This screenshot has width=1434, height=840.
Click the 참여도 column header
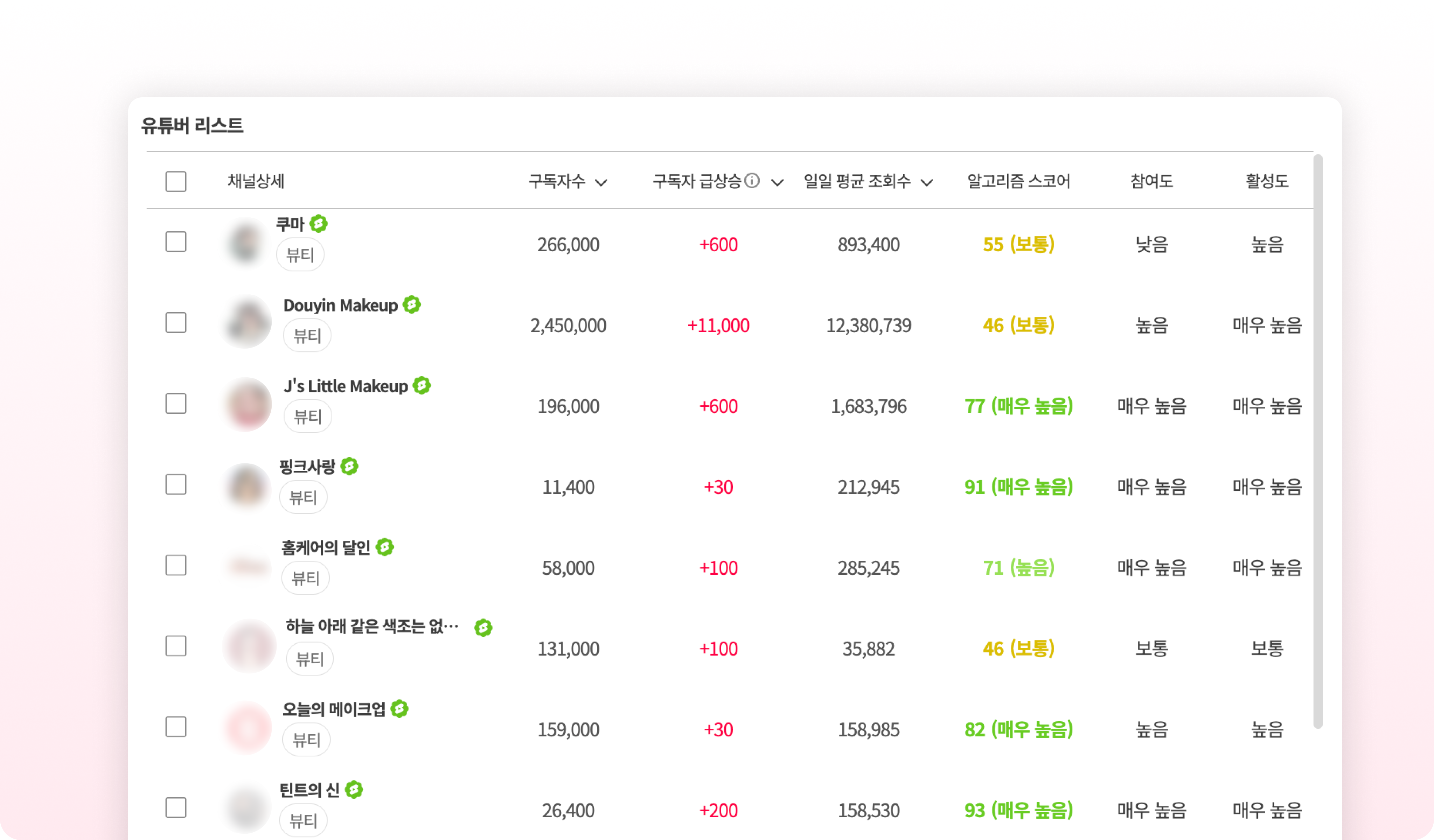(x=1151, y=181)
